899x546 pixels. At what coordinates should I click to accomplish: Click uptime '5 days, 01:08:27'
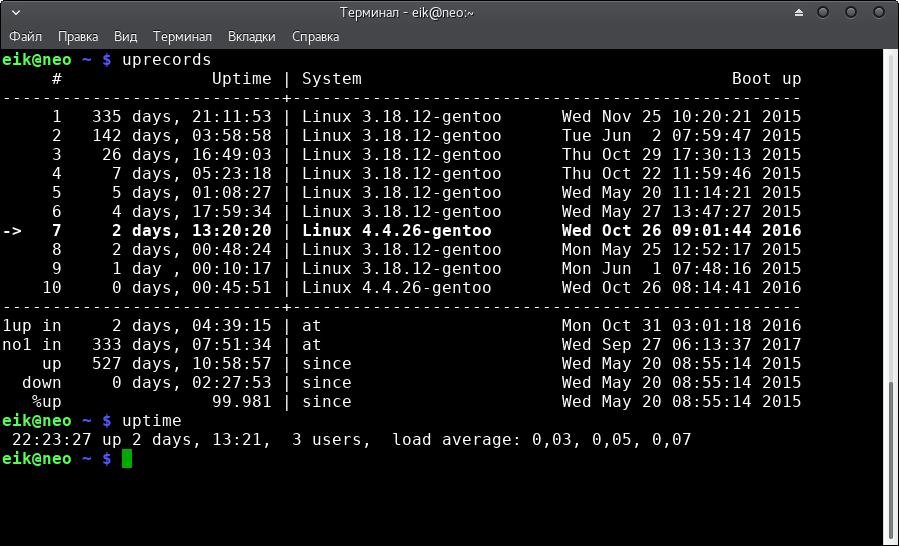tap(191, 193)
